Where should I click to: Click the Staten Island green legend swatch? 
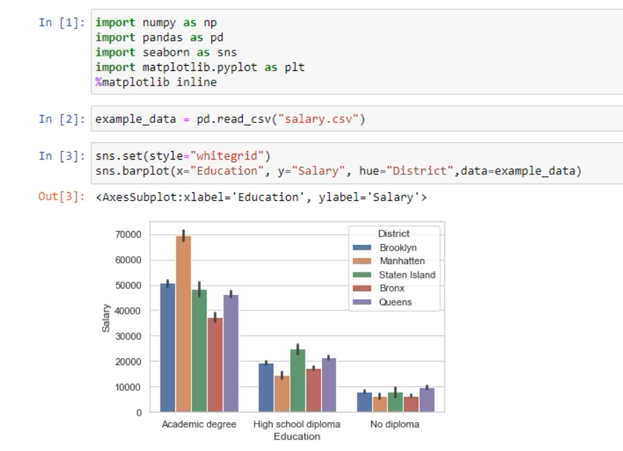(363, 274)
